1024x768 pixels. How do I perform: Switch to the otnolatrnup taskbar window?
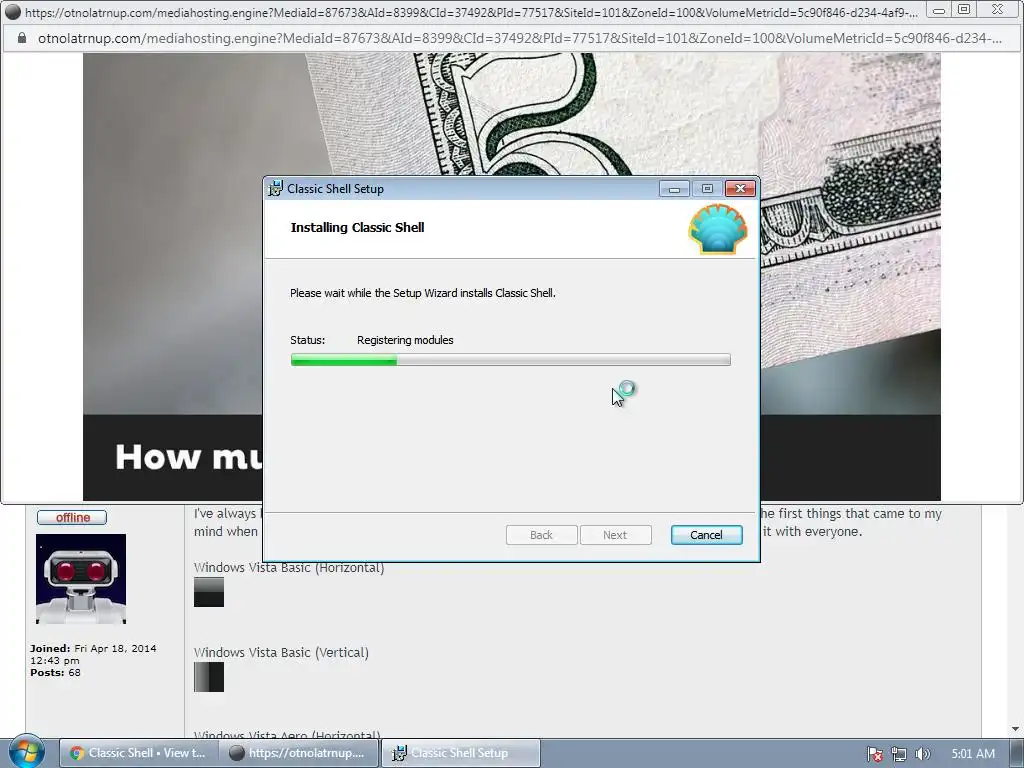(299, 753)
